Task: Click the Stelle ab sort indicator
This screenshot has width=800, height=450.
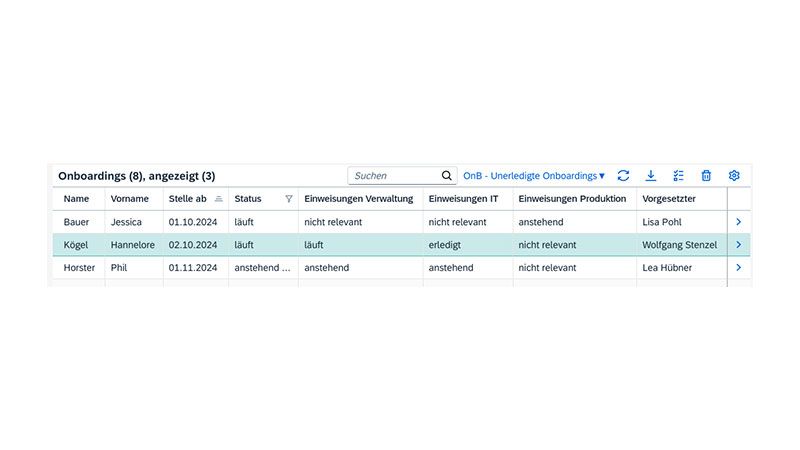Action: coord(219,199)
